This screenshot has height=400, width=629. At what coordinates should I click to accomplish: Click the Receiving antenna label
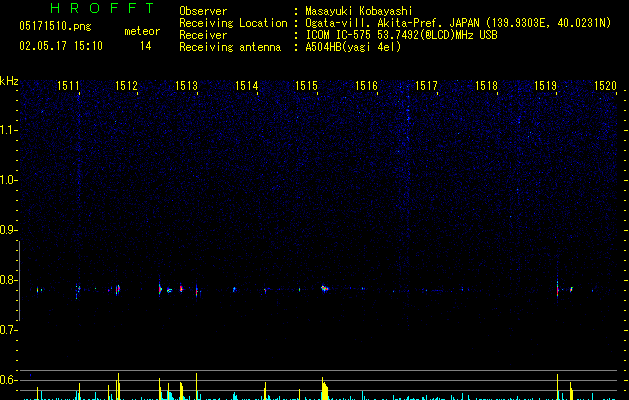click(230, 47)
